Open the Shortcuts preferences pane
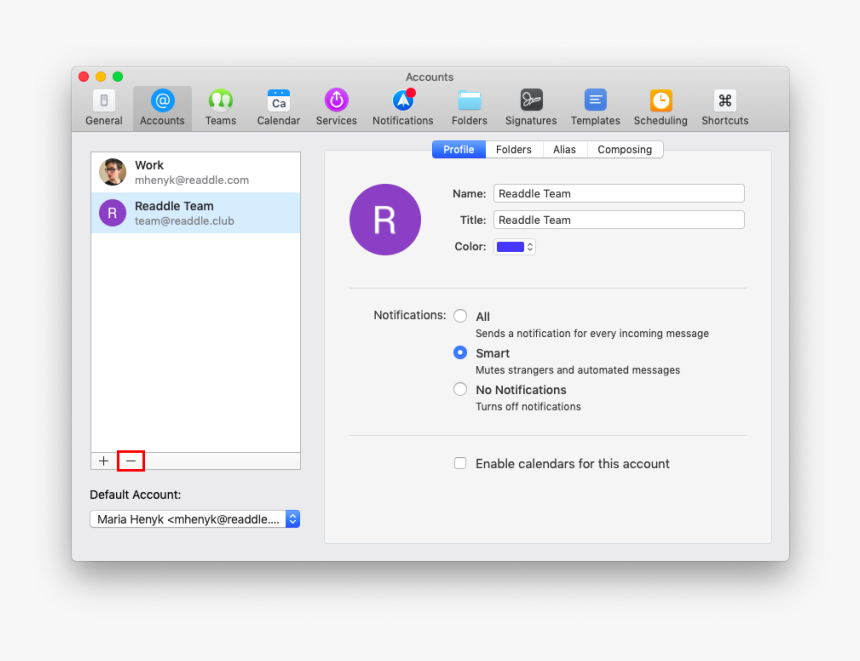The width and height of the screenshot is (860, 661). tap(725, 108)
